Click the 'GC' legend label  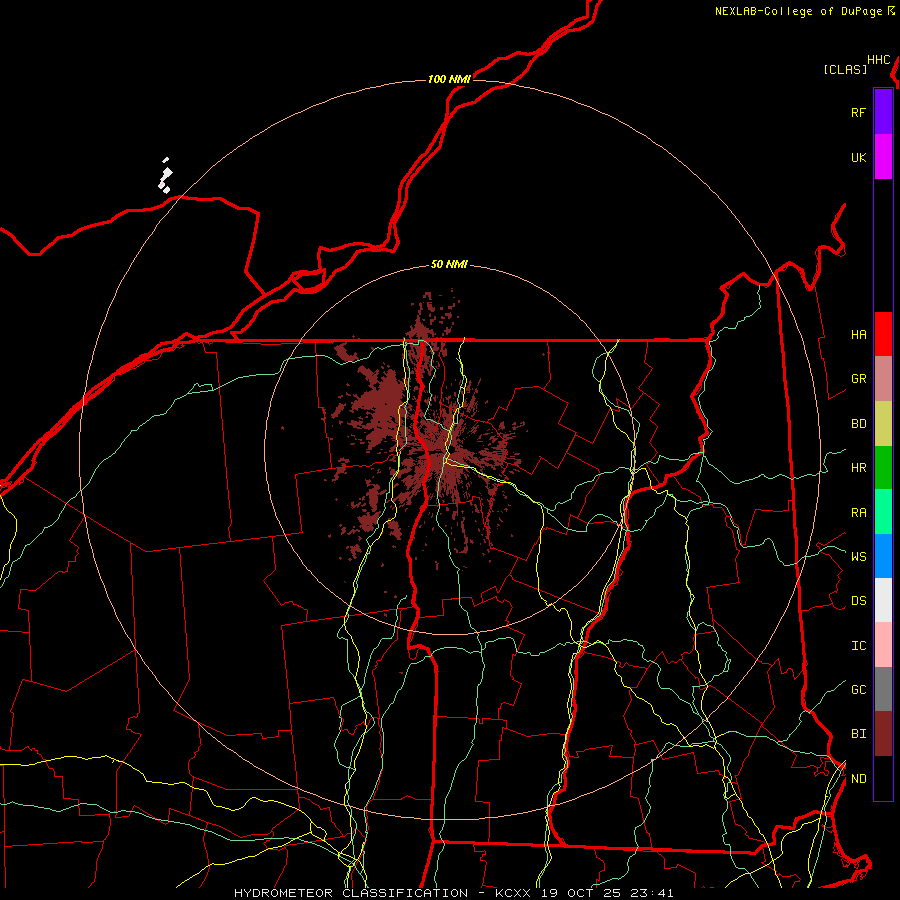click(x=858, y=690)
